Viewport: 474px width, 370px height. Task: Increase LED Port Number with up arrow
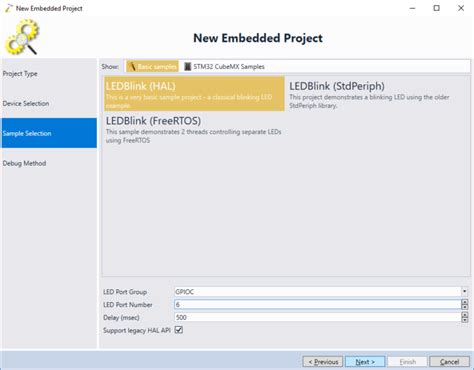pos(465,302)
